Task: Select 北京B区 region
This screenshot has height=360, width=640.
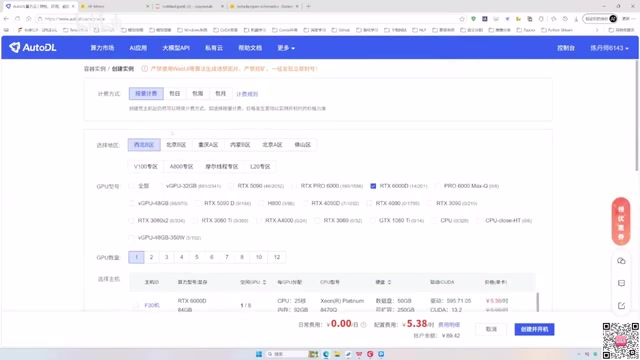Action: coord(176,145)
